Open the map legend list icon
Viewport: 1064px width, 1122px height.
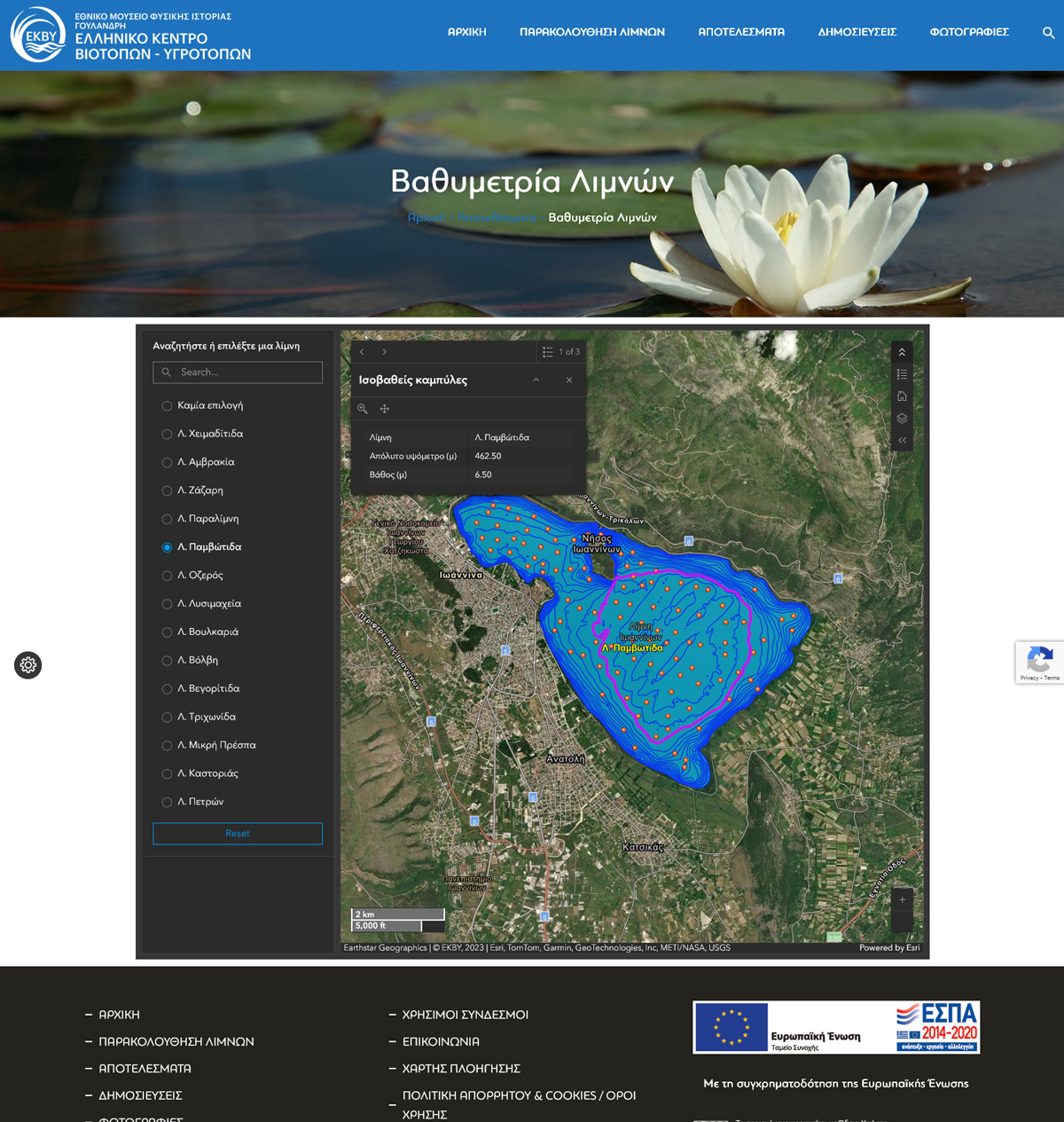(902, 374)
